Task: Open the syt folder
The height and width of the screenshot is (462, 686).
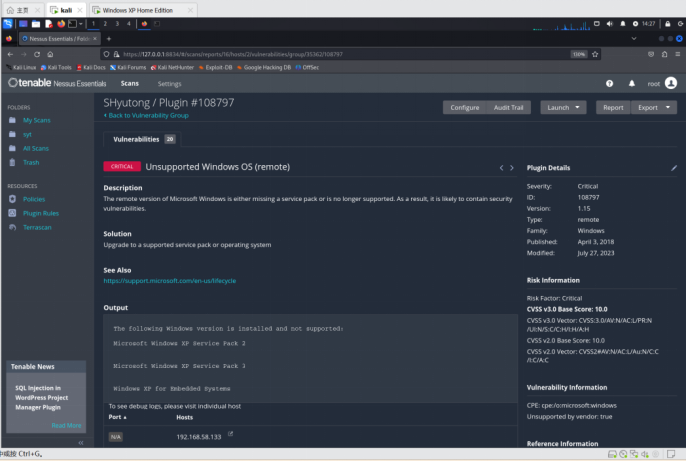Action: coord(27,134)
